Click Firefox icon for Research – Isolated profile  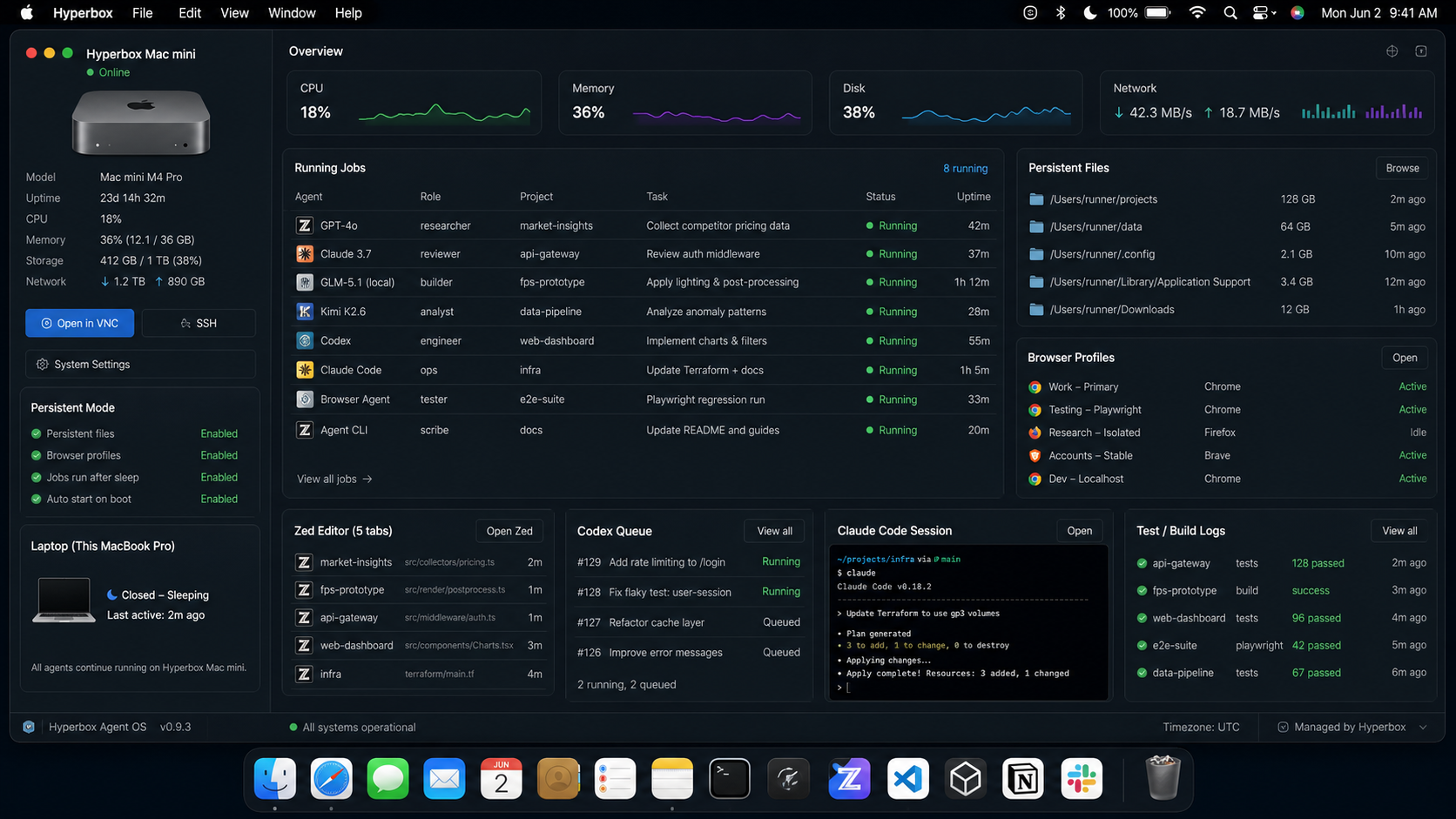tap(1035, 433)
